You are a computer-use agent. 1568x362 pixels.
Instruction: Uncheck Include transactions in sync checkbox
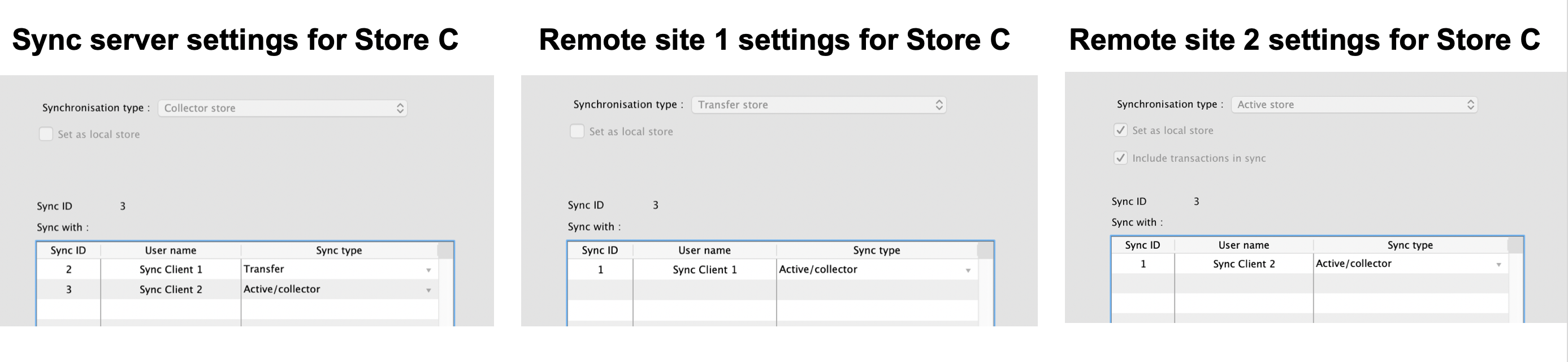pos(1120,158)
